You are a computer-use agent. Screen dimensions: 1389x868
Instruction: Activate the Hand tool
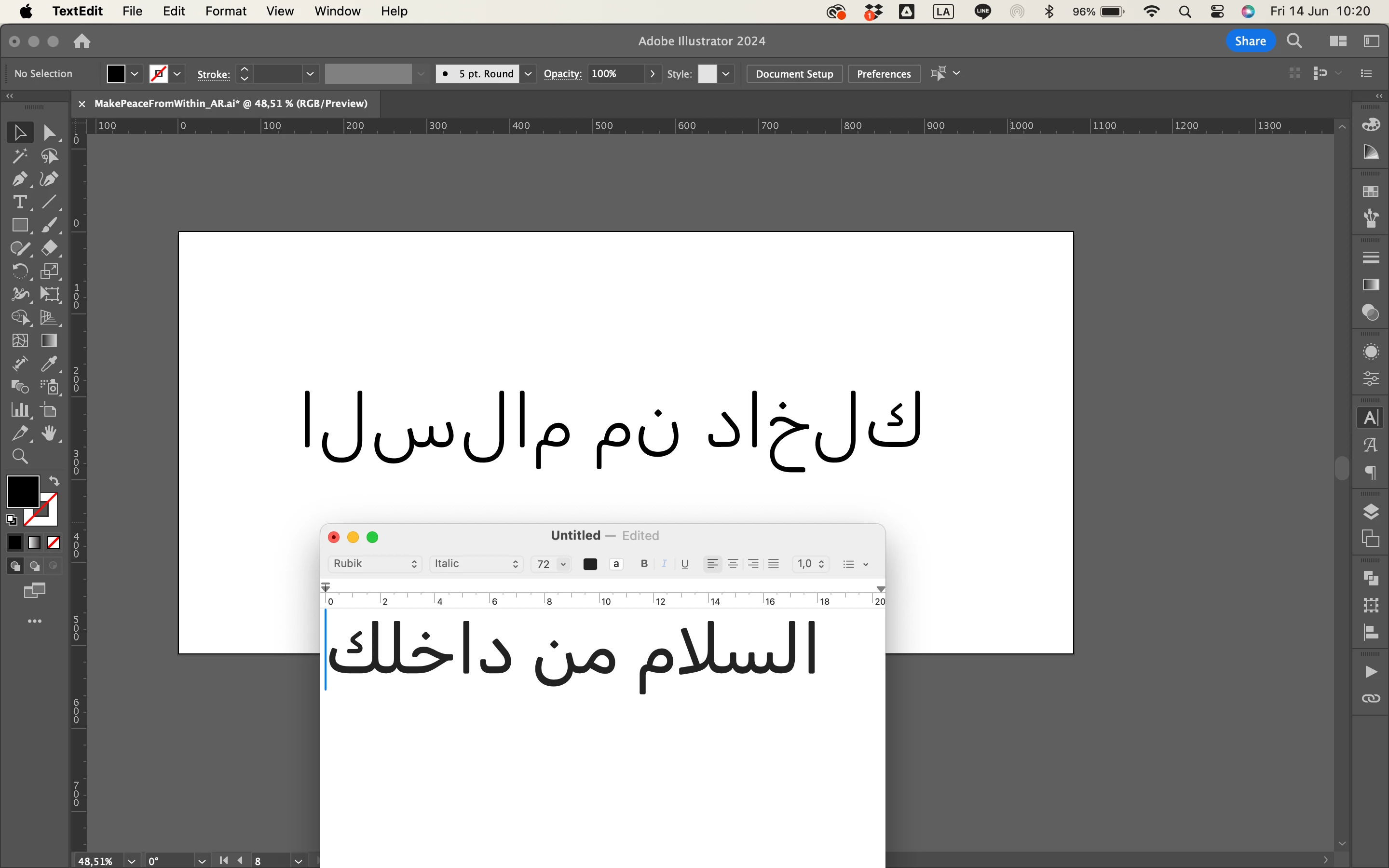(x=49, y=434)
